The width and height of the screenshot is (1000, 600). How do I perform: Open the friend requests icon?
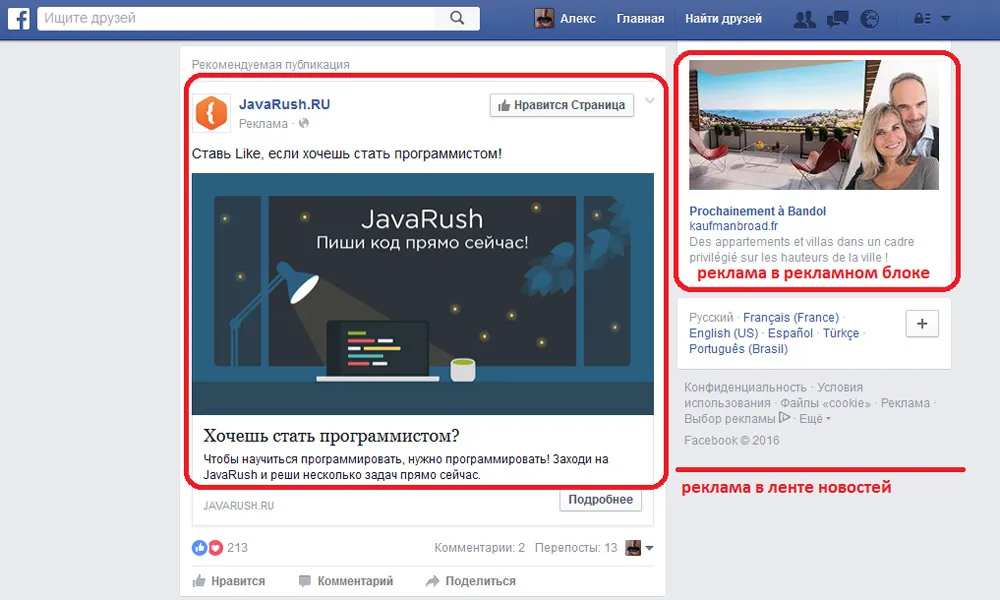805,17
